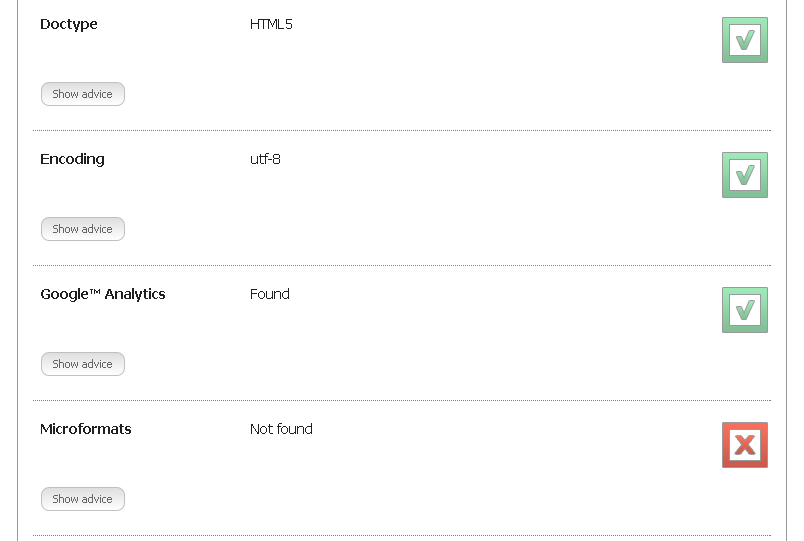Open the Microformats Show advice button
The image size is (804, 541).
(x=83, y=499)
